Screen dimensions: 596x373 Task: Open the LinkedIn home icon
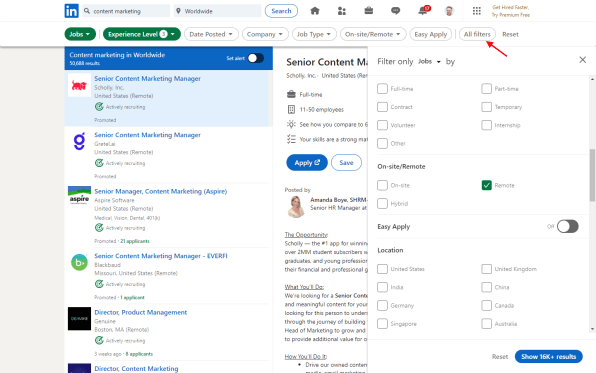click(315, 11)
